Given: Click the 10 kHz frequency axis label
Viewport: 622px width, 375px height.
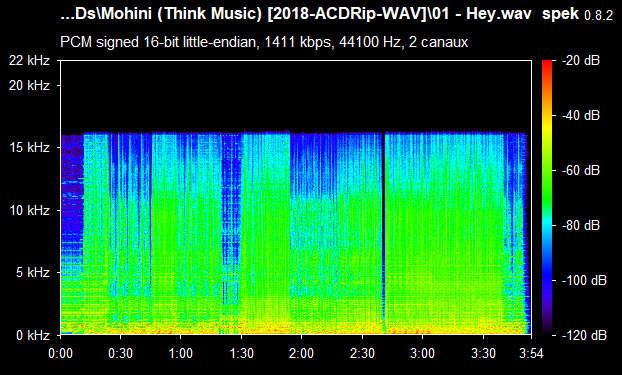Looking at the screenshot, I should (x=29, y=210).
